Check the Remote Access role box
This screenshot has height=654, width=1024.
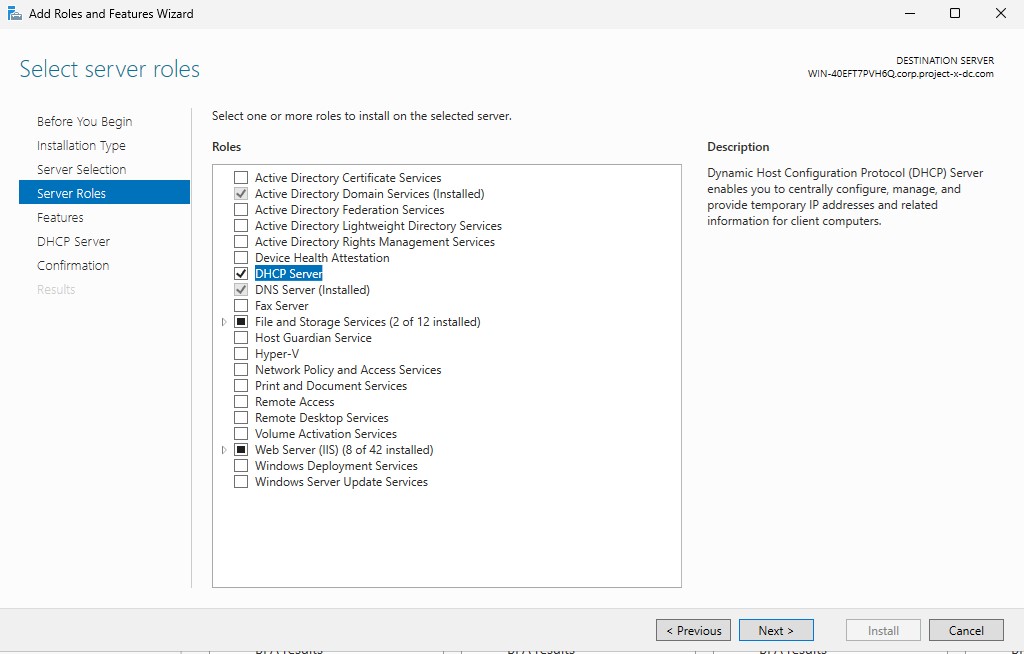tap(241, 402)
